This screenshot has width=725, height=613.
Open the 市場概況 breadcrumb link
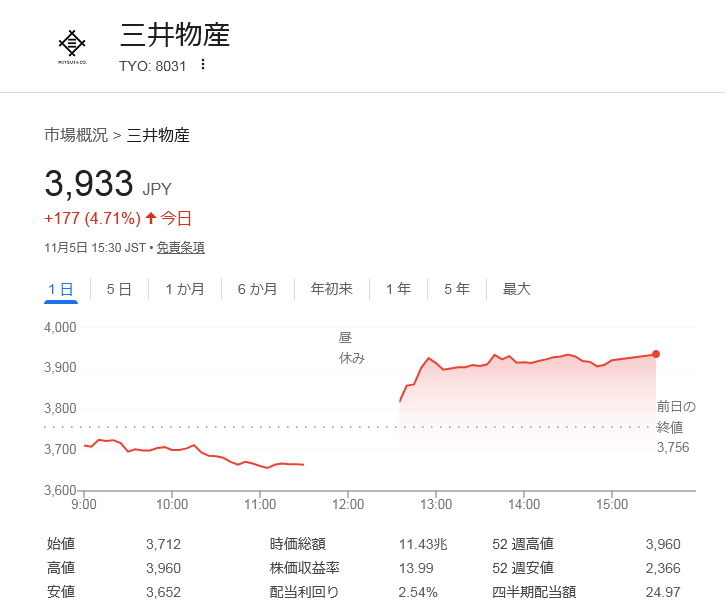(76, 135)
